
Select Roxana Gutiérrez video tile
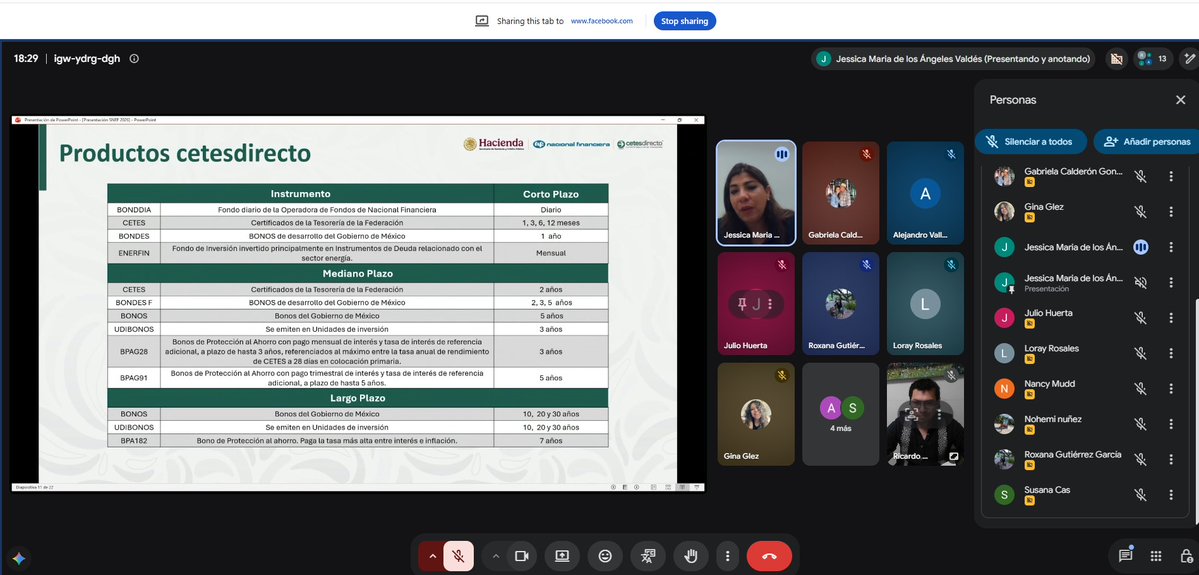coord(840,304)
